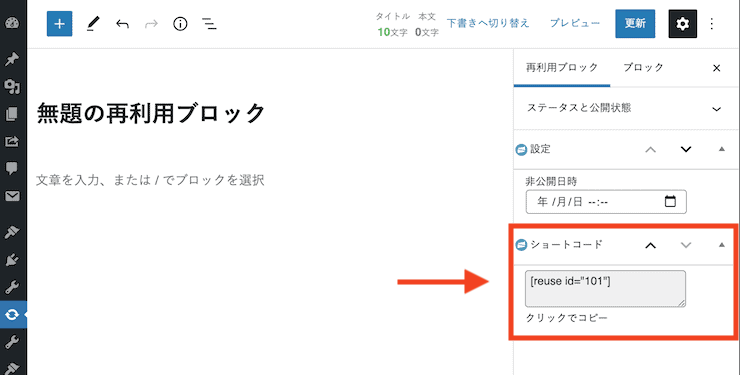
Task: Open the Plugins plug icon in sidebar
Action: click(x=12, y=259)
